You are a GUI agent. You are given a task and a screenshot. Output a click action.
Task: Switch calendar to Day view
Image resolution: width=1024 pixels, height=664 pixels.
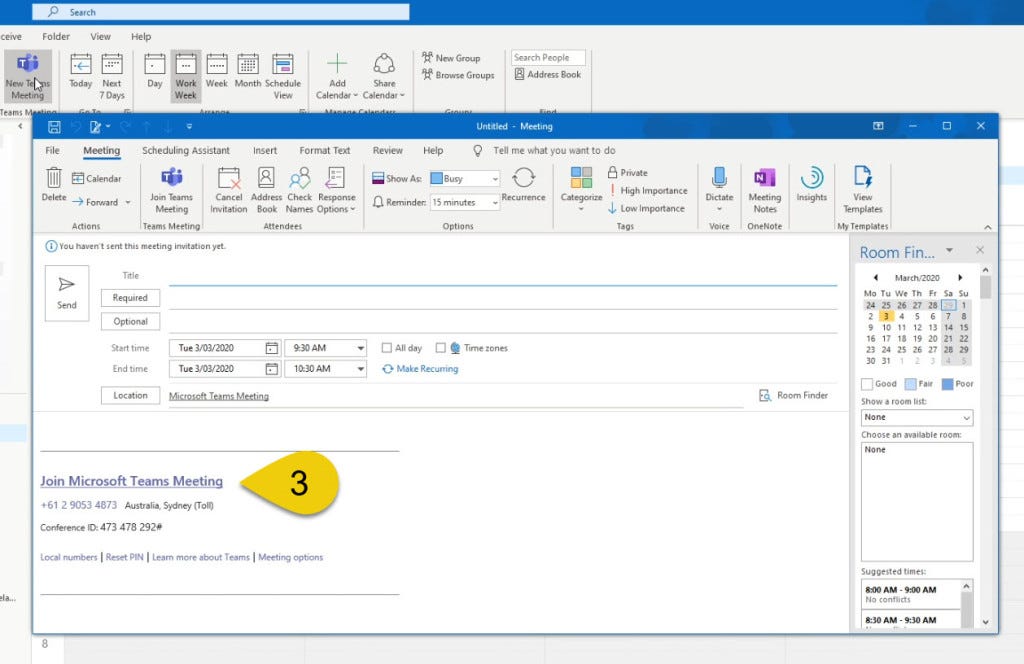pos(155,71)
